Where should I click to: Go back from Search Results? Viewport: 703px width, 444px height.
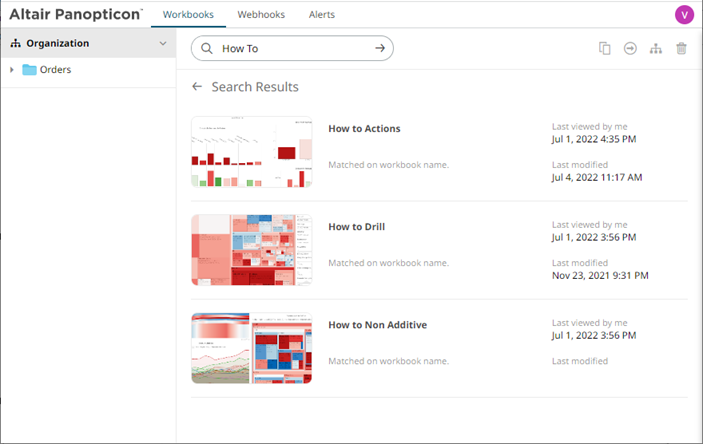(x=197, y=87)
